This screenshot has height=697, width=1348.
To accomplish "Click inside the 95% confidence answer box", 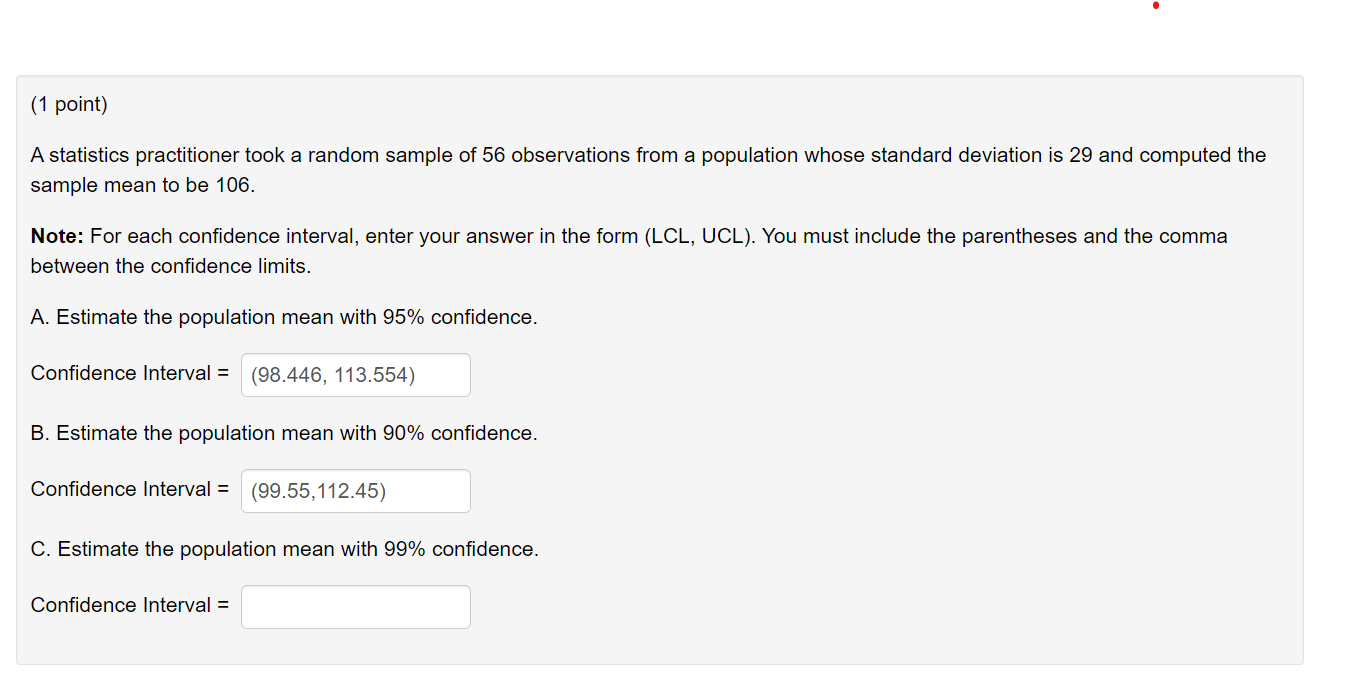I will pos(355,374).
